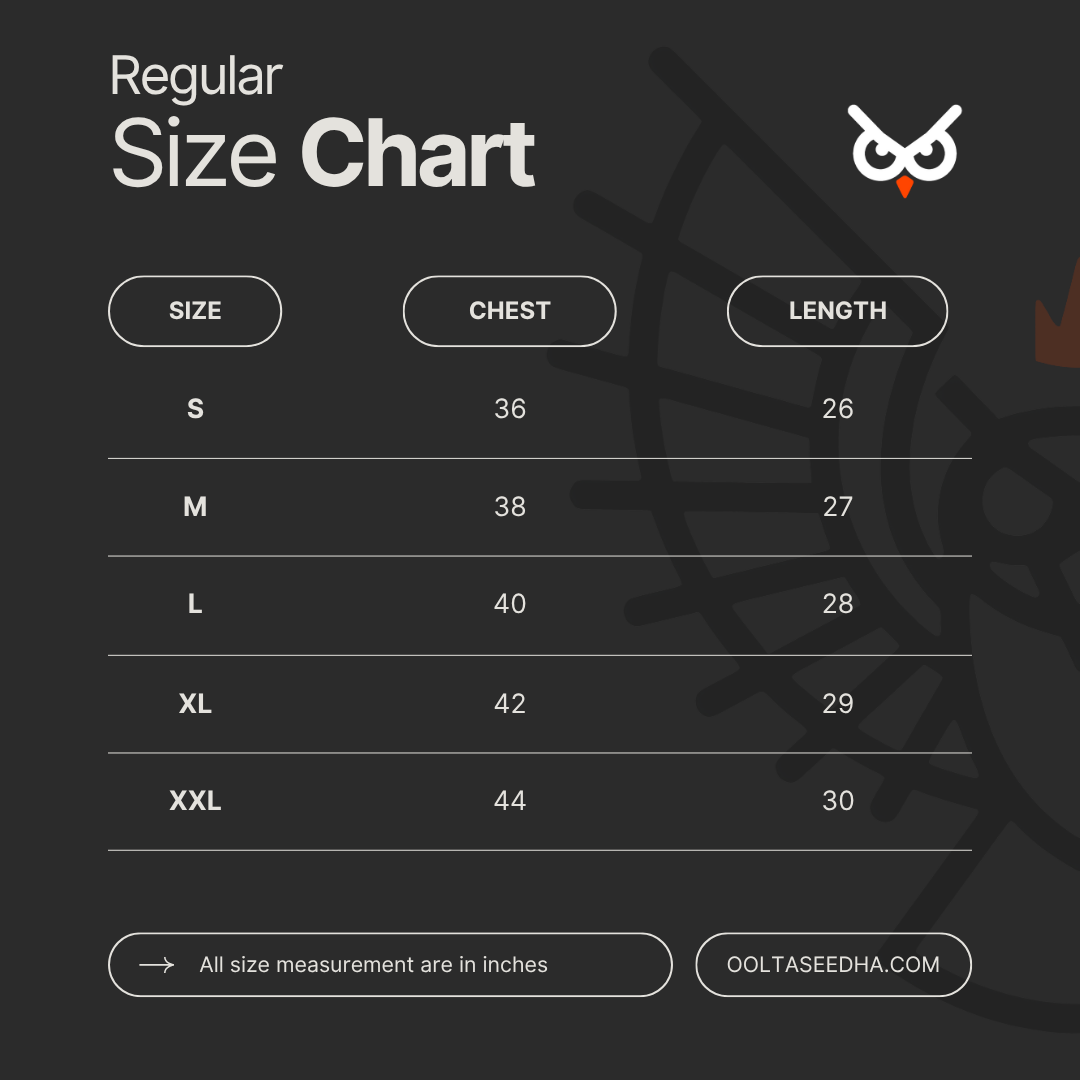Click the LENGTH column header pill
Screen dimensions: 1080x1080
point(837,311)
